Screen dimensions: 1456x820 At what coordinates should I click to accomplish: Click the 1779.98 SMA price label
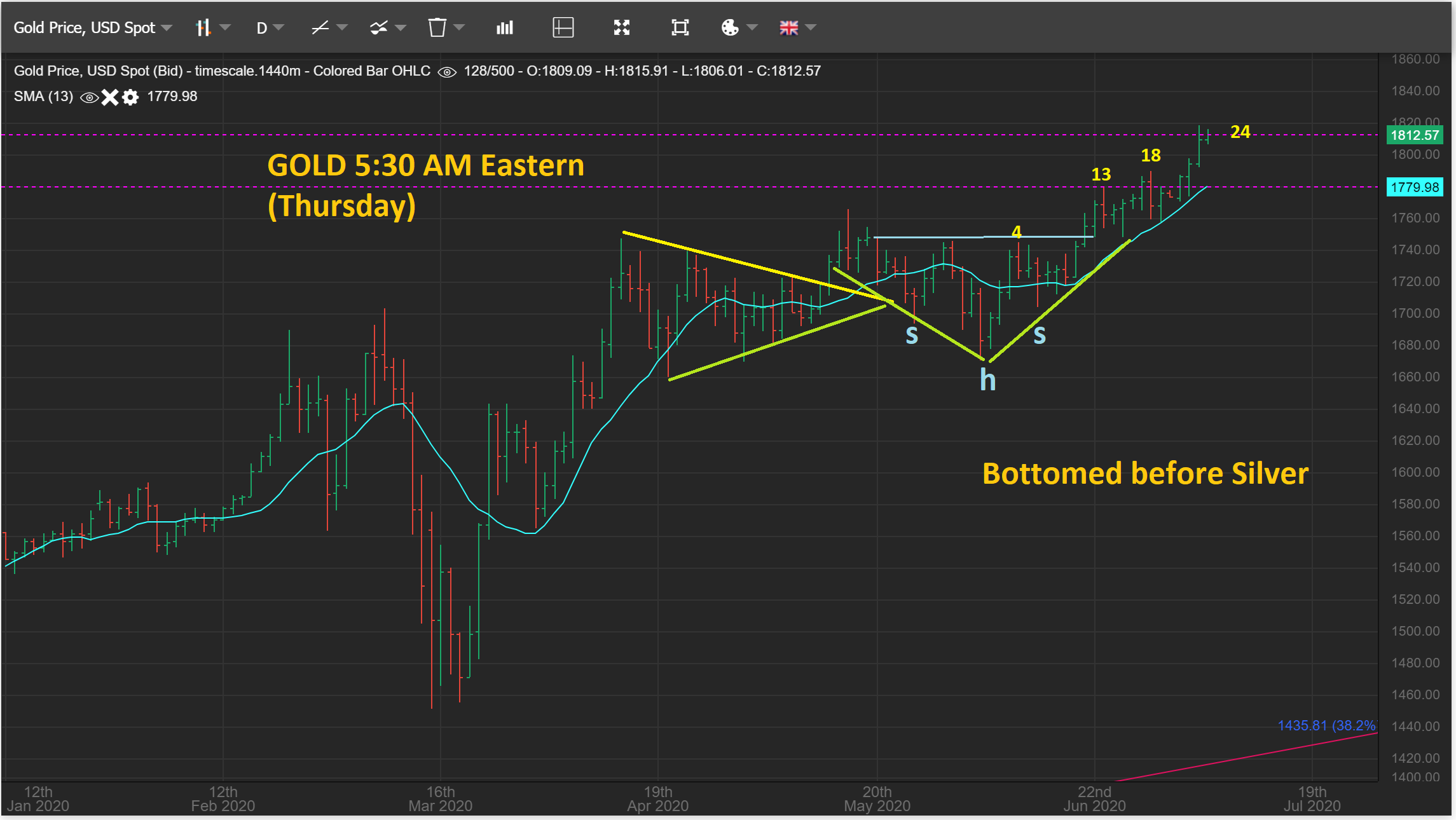coord(1414,187)
